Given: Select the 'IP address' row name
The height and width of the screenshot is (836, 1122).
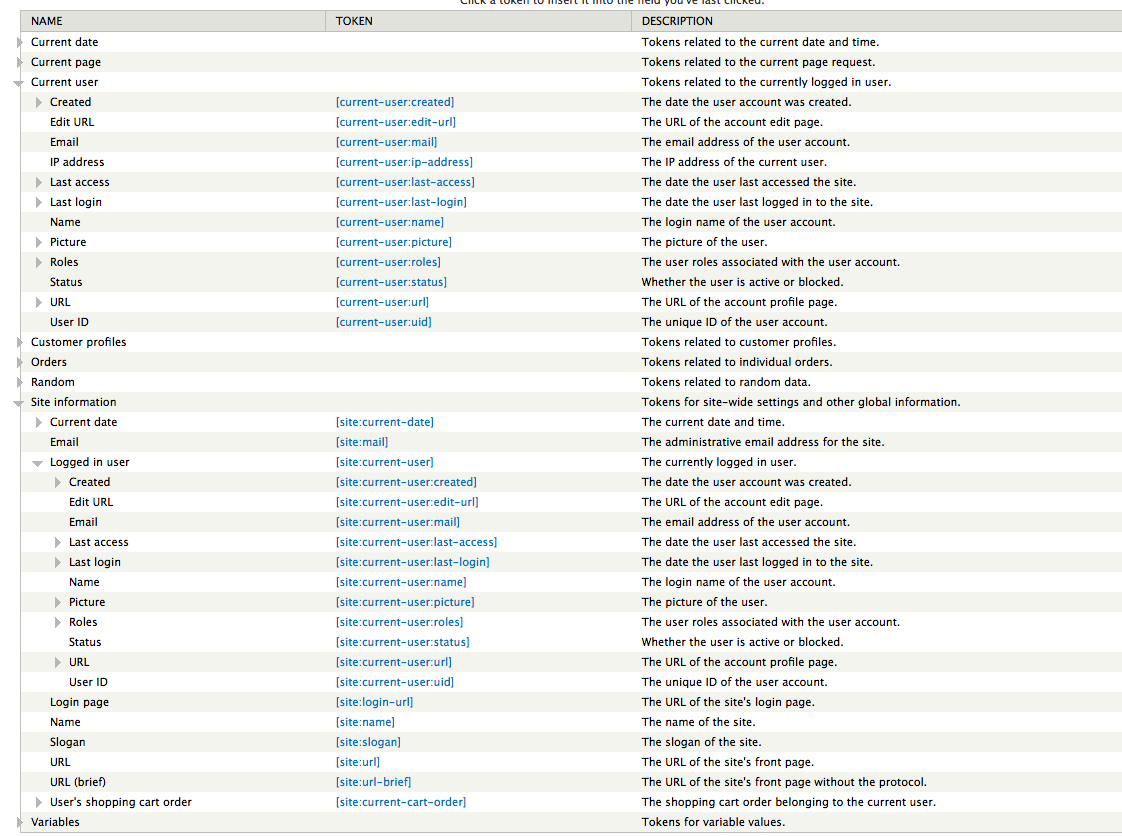Looking at the screenshot, I should click(77, 162).
